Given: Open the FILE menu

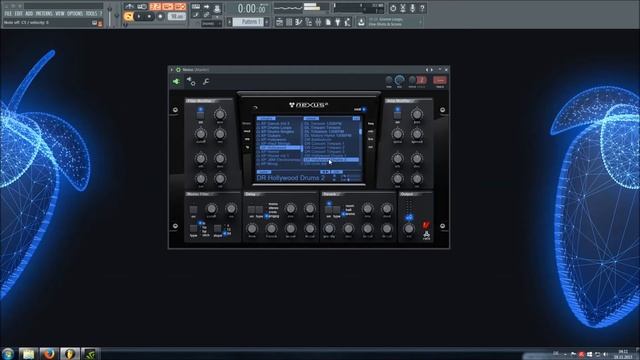Looking at the screenshot, I should point(8,13).
